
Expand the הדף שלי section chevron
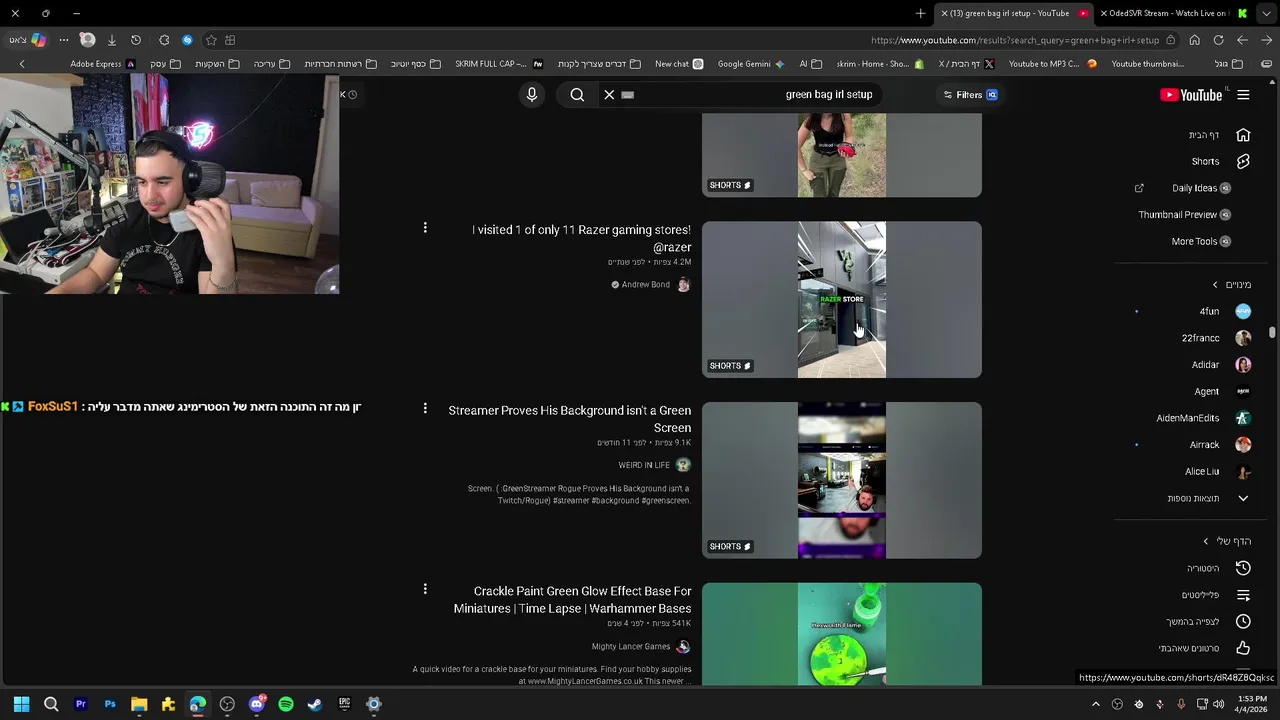1206,541
